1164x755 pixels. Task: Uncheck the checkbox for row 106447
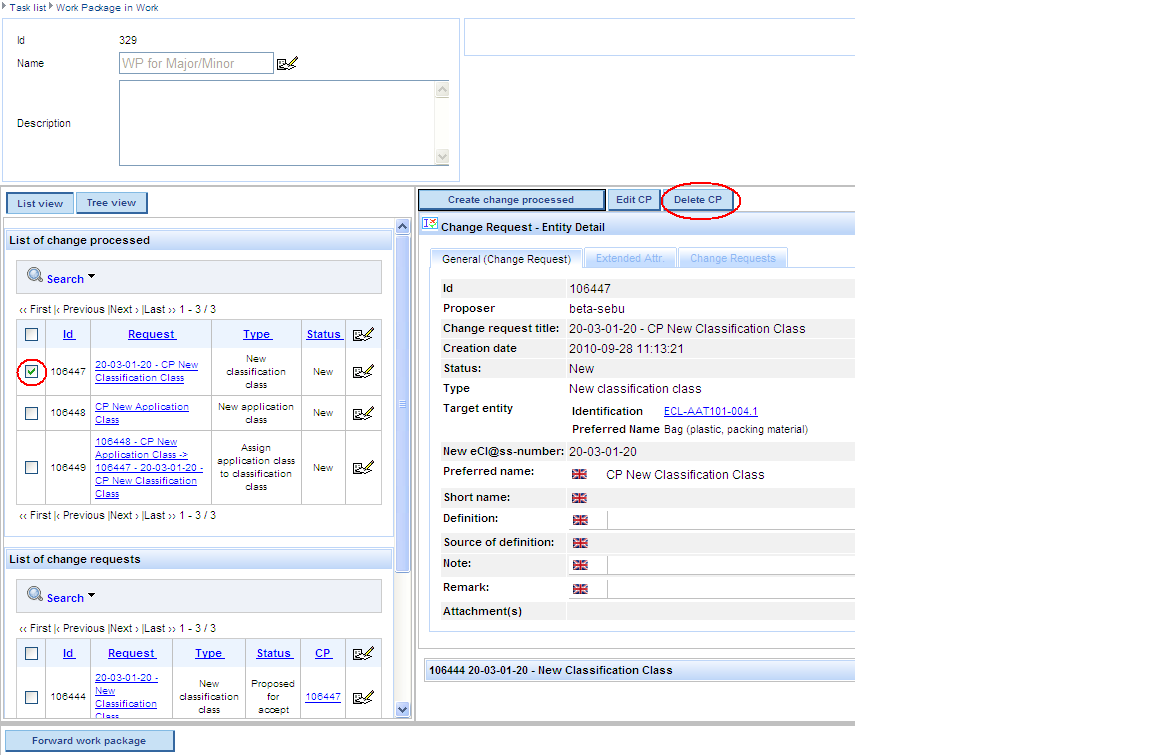pos(32,372)
